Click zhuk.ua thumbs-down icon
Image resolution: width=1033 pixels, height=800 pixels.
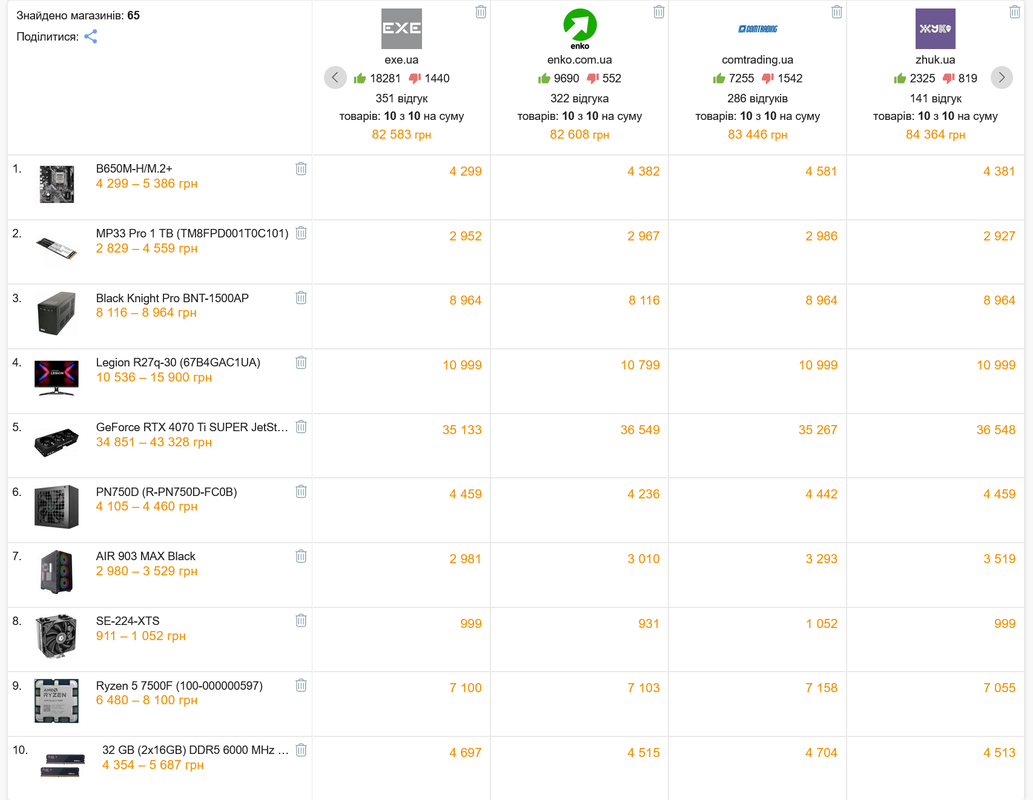click(x=948, y=78)
